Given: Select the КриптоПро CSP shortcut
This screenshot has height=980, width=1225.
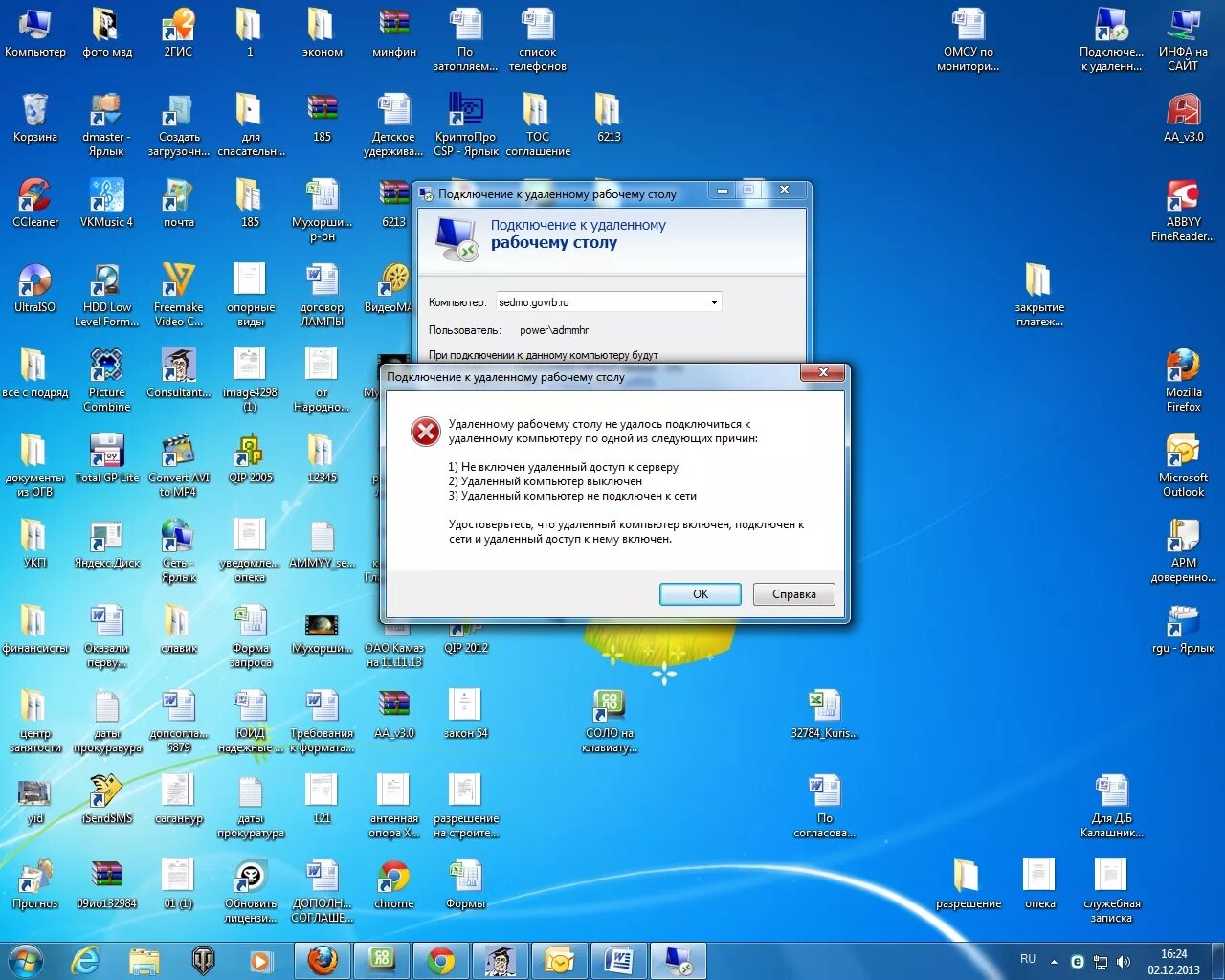Looking at the screenshot, I should click(x=466, y=124).
